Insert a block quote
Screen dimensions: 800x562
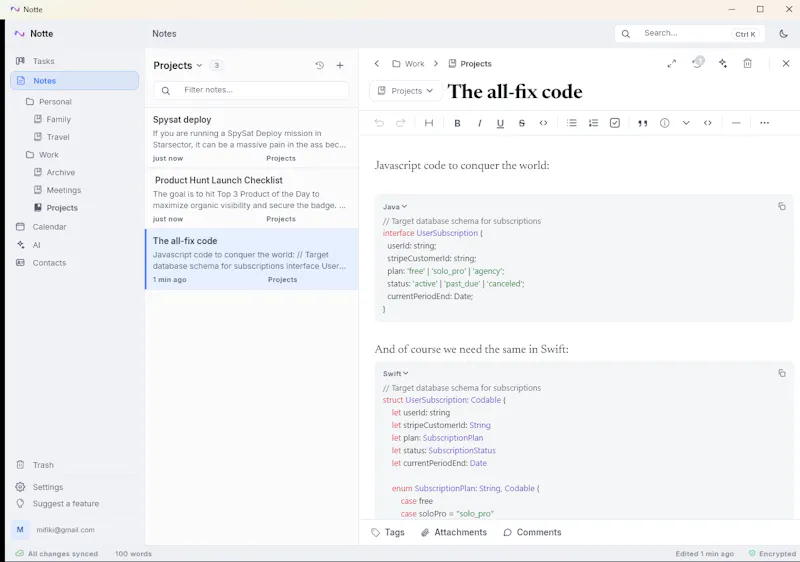click(x=642, y=123)
